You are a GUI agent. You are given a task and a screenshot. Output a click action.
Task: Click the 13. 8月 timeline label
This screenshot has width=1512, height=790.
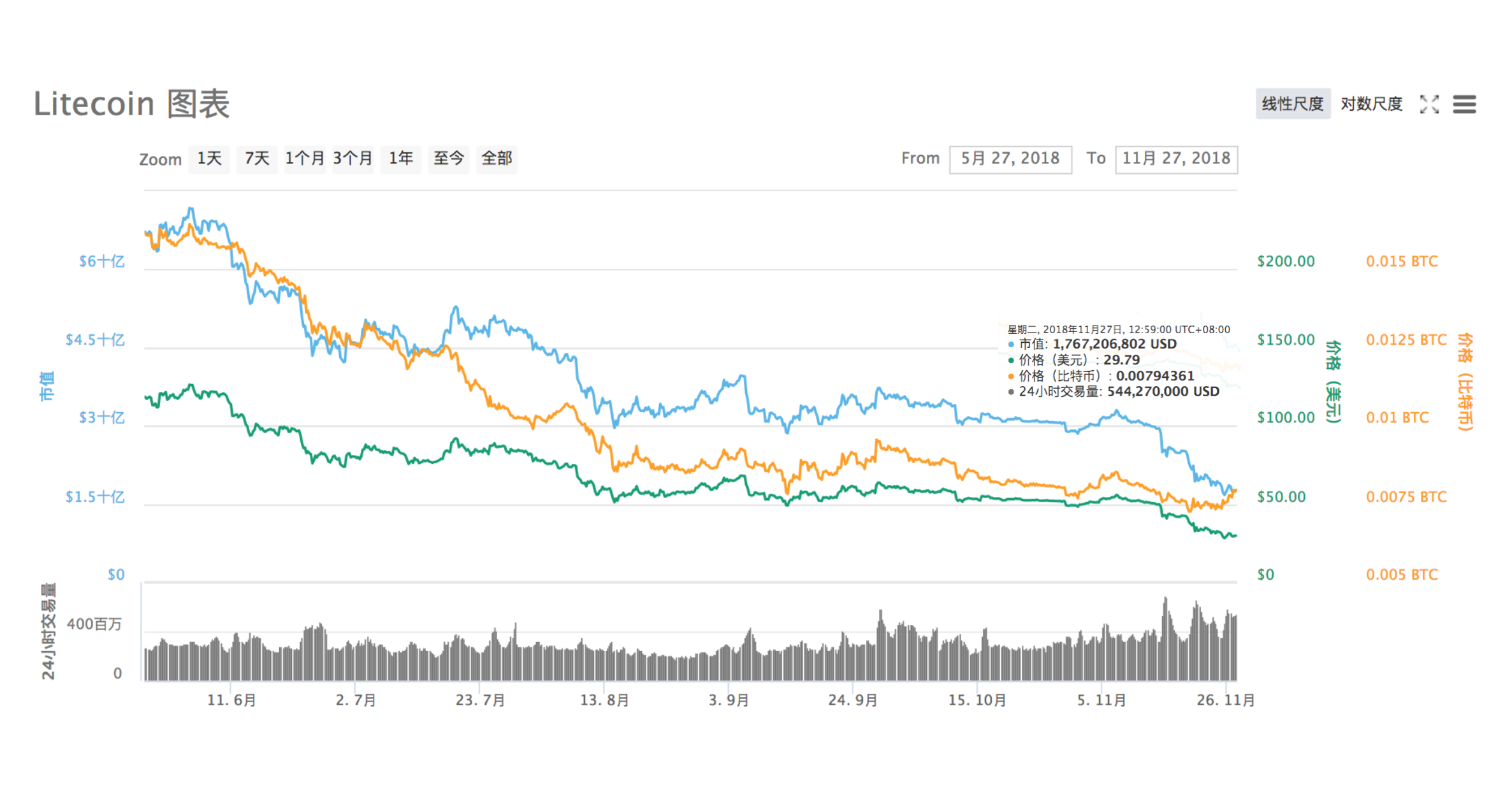click(604, 700)
